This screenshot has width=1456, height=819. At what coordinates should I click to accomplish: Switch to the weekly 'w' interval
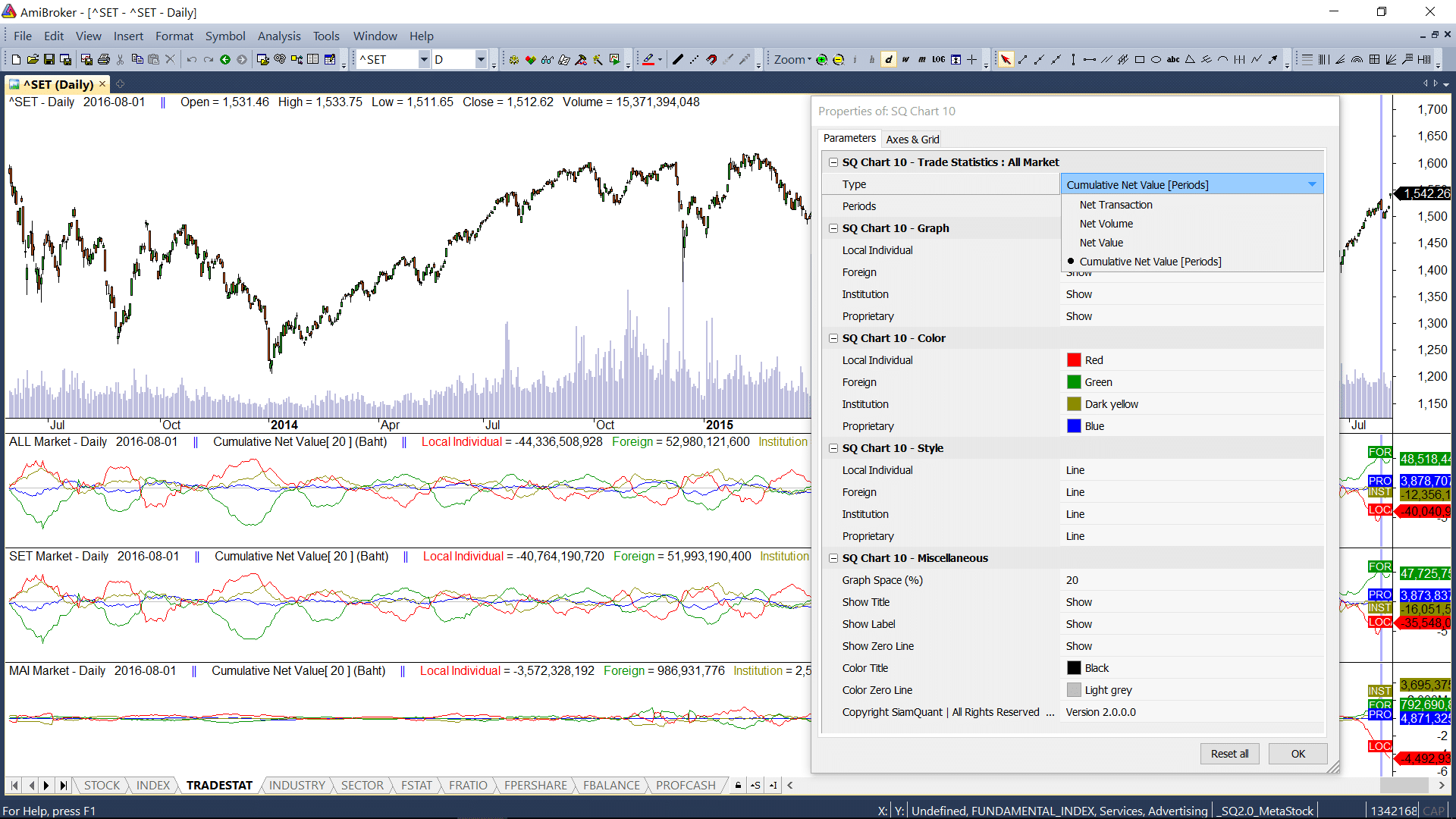[905, 59]
